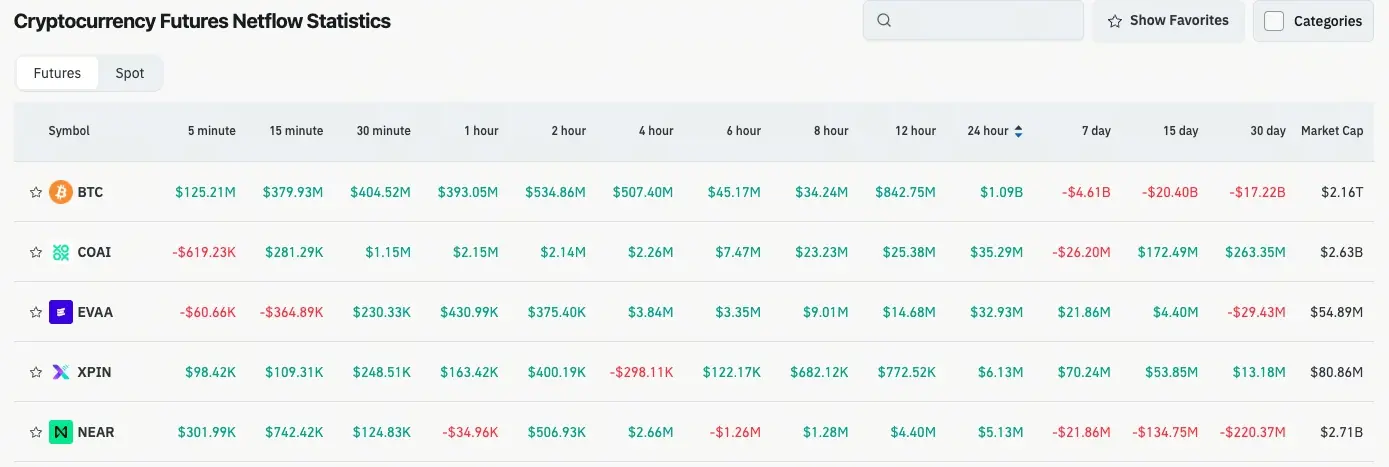The height and width of the screenshot is (467, 1389).
Task: Click the COAI row star icon
Action: point(36,252)
